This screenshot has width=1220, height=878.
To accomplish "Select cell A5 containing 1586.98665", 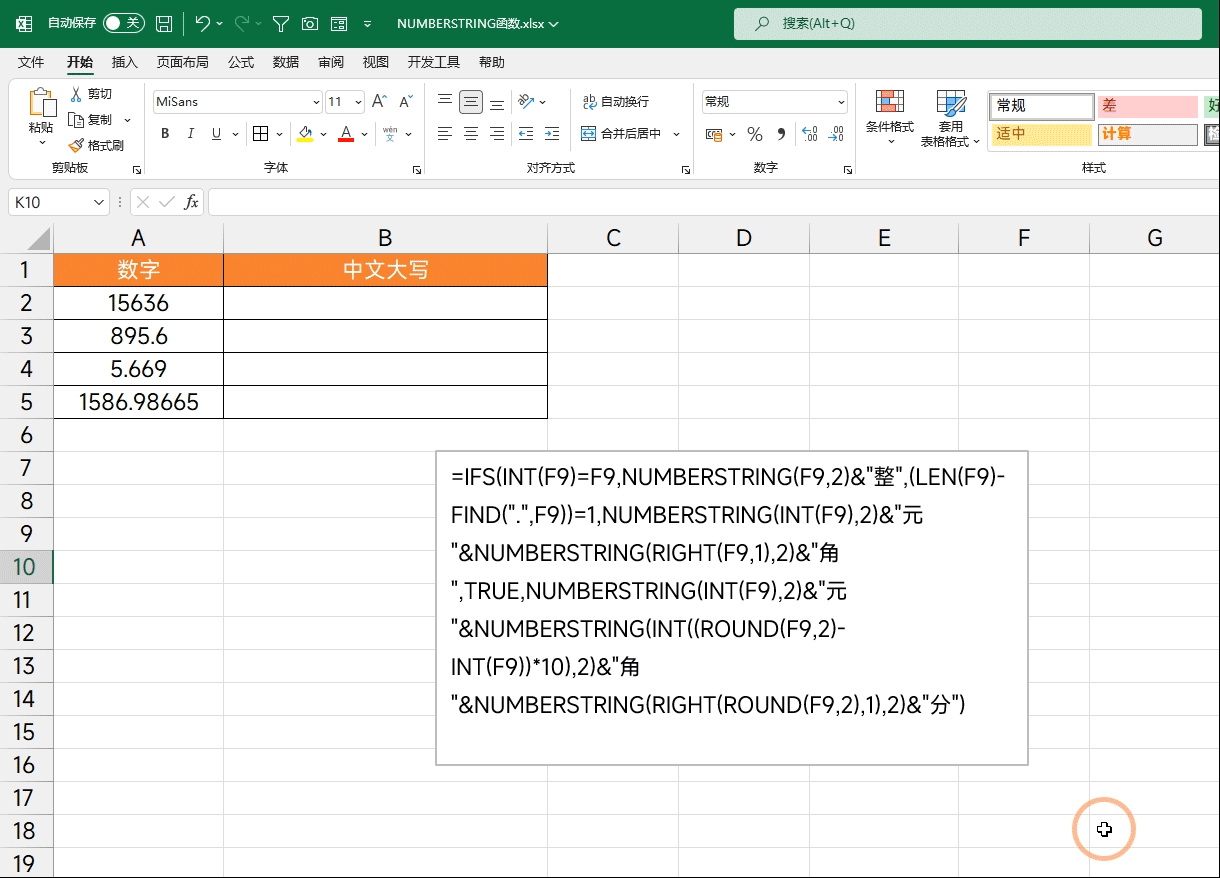I will pyautogui.click(x=138, y=402).
